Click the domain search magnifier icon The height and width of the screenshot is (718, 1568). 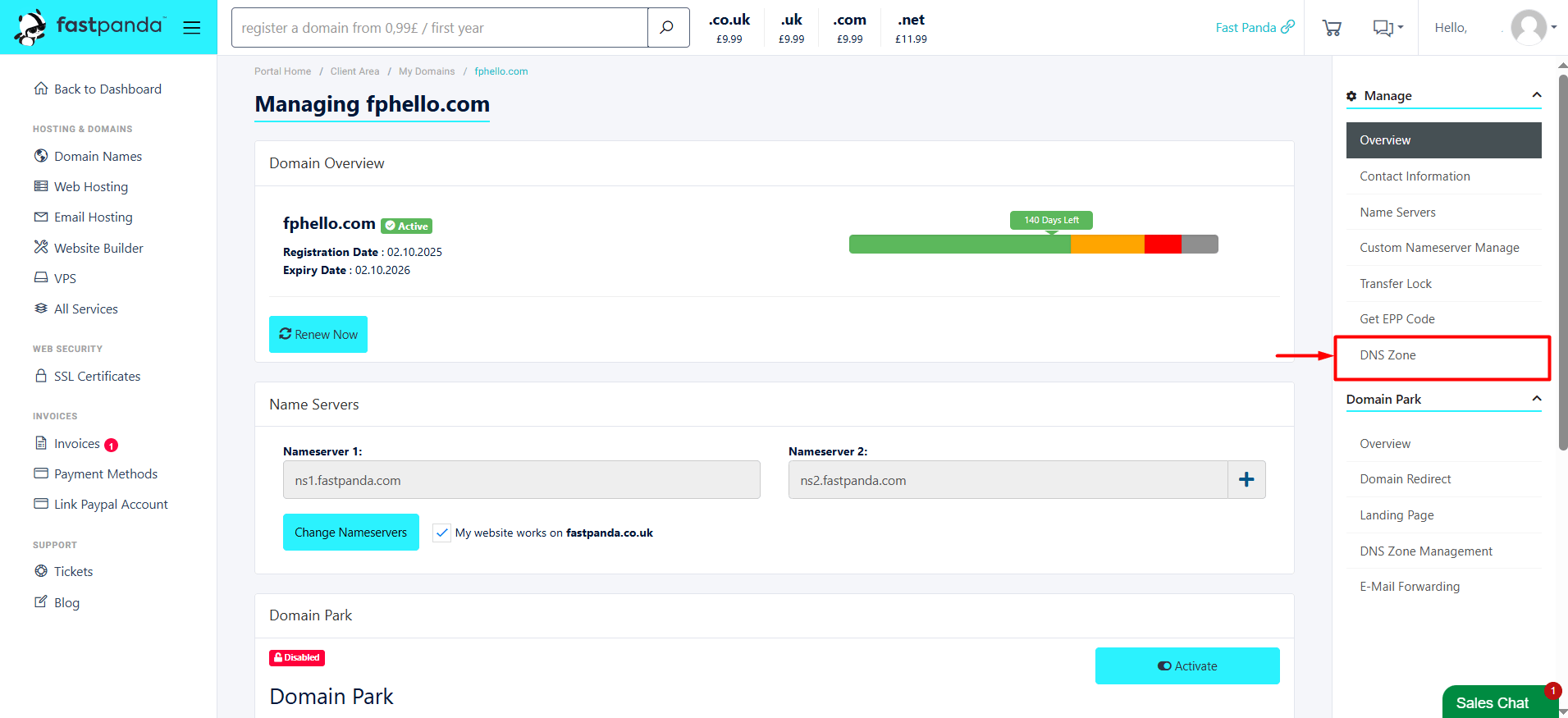668,28
